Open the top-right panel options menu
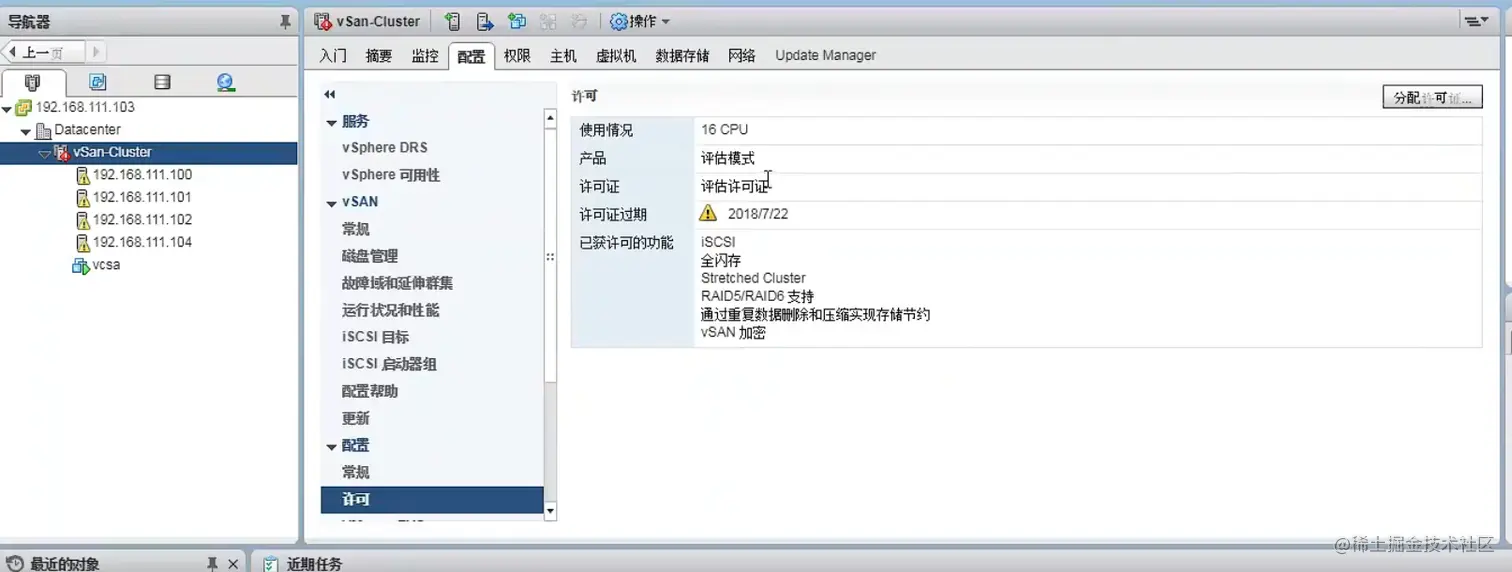This screenshot has width=1512, height=572. (1476, 21)
